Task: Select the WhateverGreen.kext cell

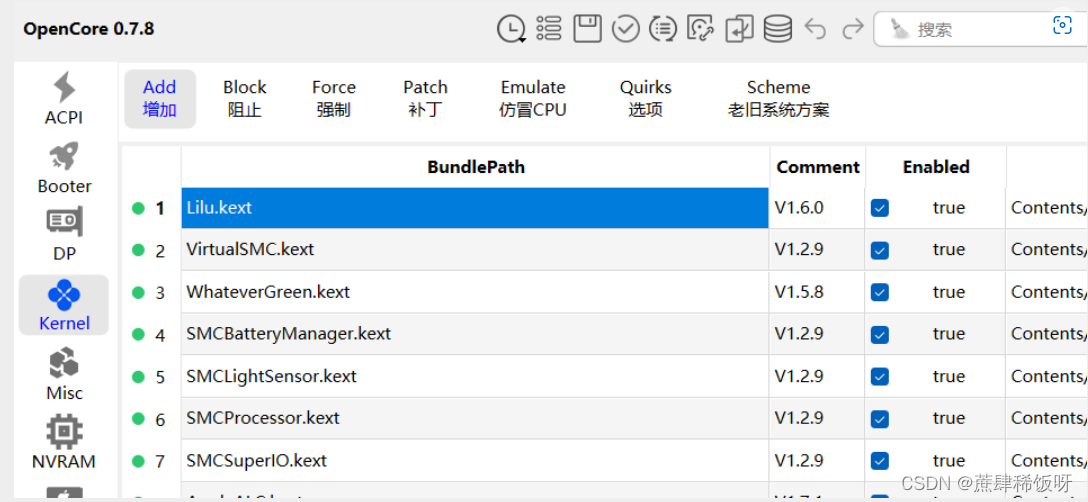Action: click(475, 292)
